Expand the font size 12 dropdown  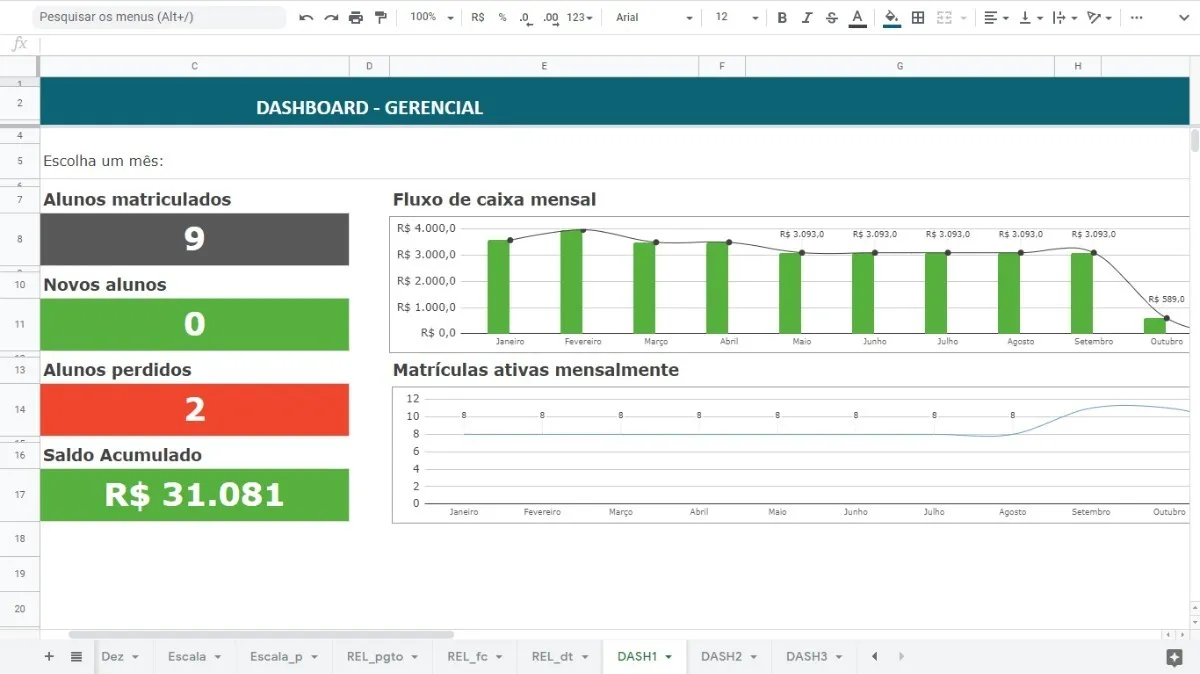(731, 18)
